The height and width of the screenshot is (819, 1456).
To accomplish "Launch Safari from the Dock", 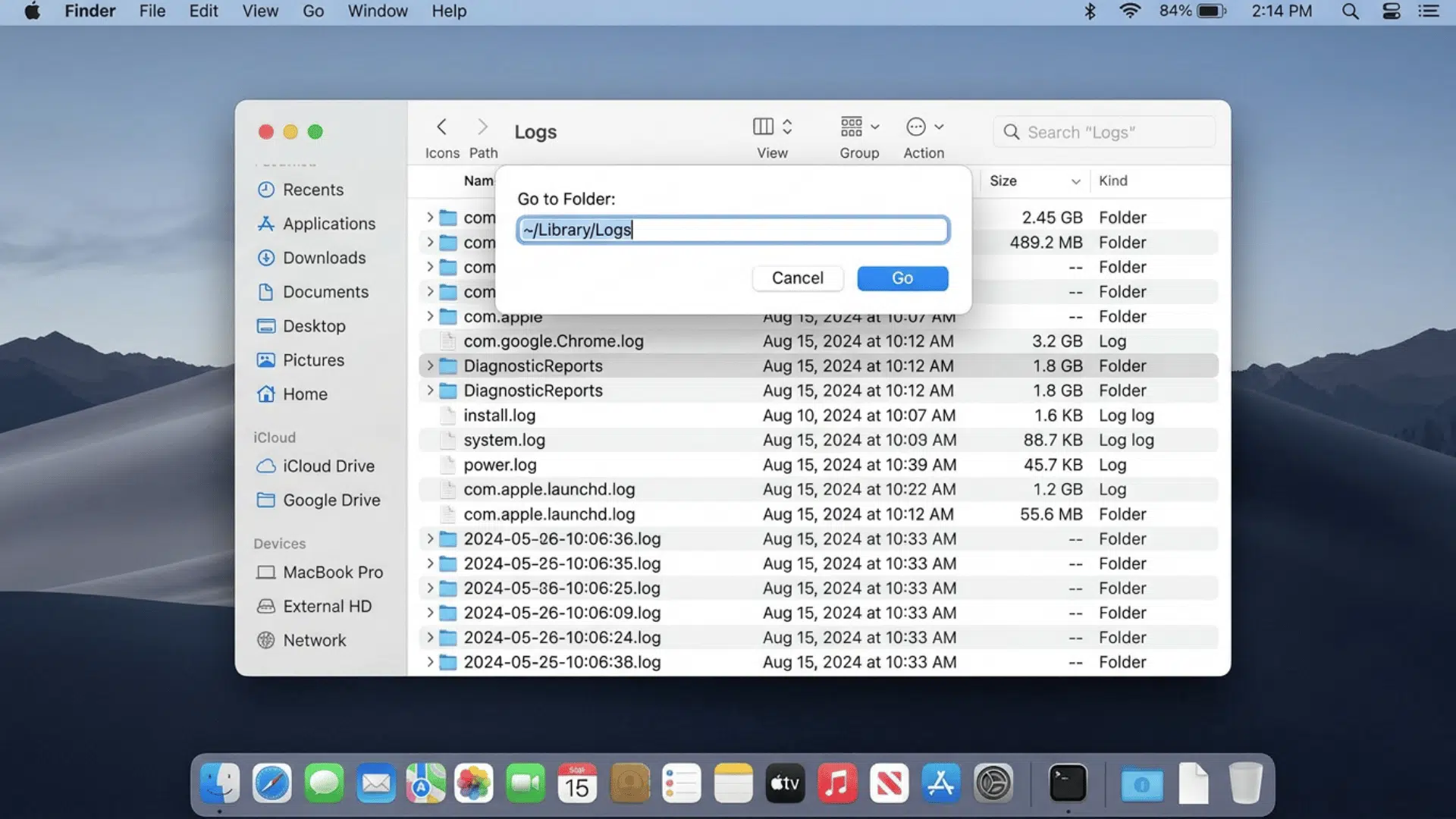I will (272, 783).
